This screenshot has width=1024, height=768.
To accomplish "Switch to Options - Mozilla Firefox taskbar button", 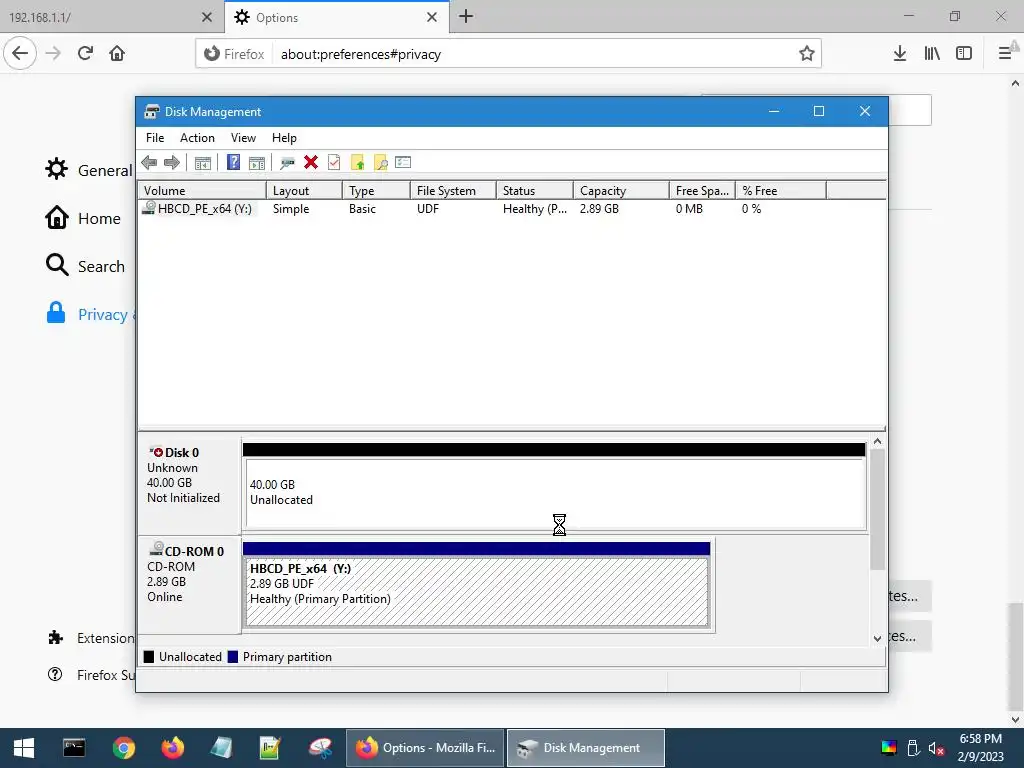I will click(x=425, y=748).
